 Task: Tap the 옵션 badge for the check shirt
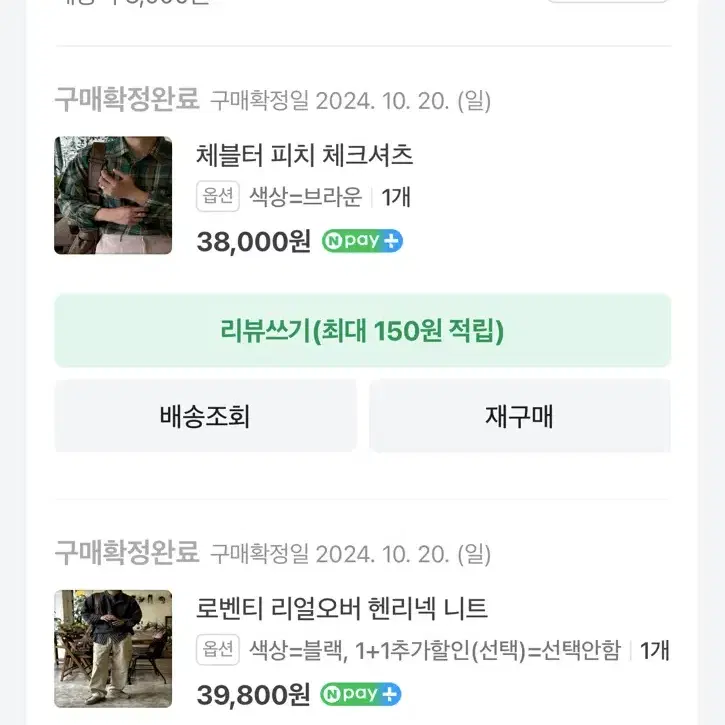(x=218, y=196)
